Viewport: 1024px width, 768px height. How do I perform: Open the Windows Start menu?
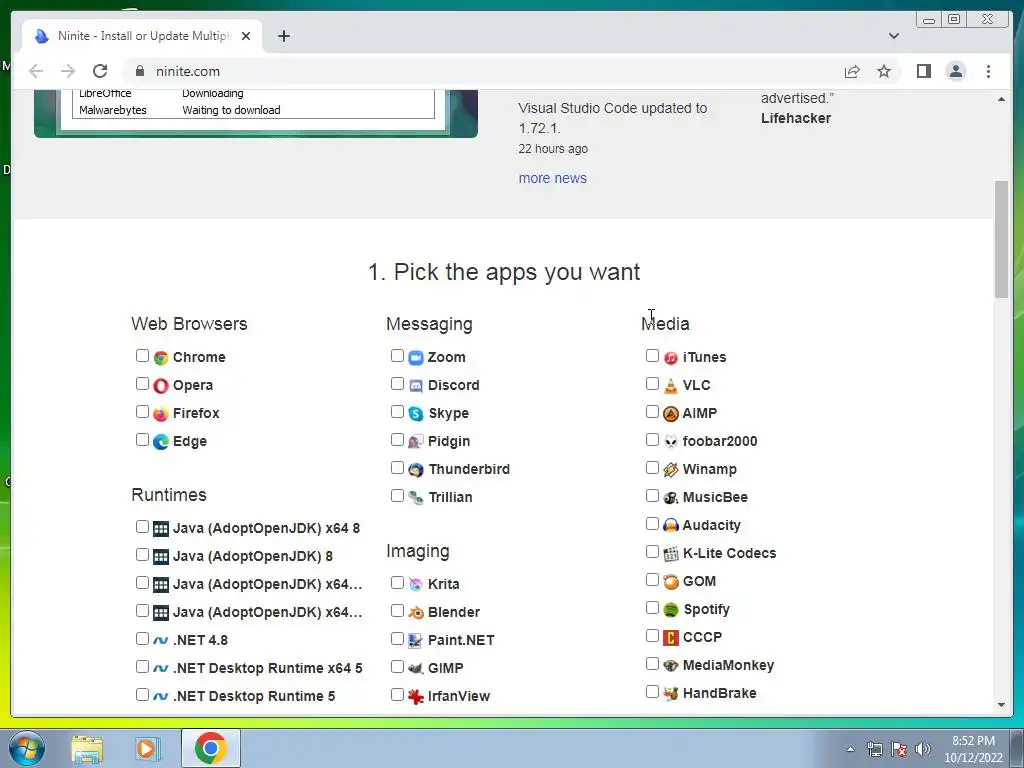pos(26,748)
